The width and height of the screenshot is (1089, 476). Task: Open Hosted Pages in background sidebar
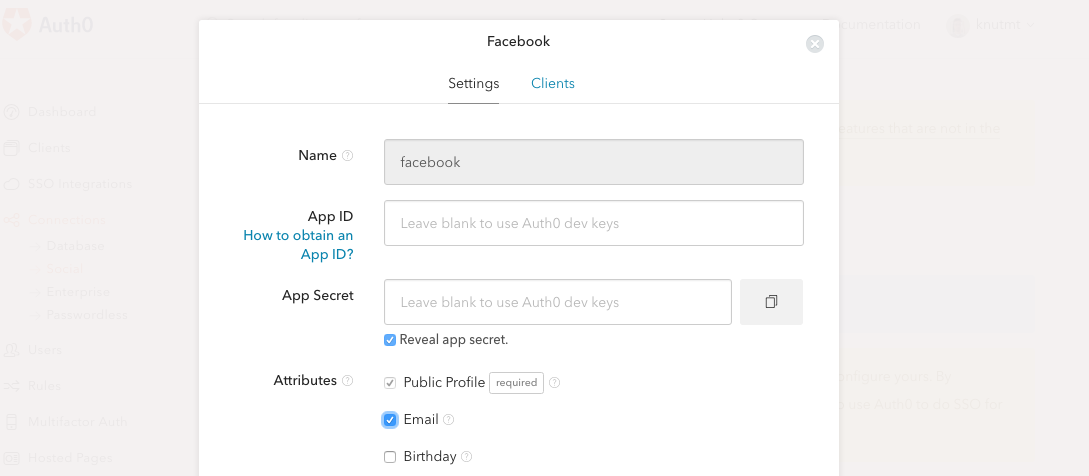pos(70,458)
